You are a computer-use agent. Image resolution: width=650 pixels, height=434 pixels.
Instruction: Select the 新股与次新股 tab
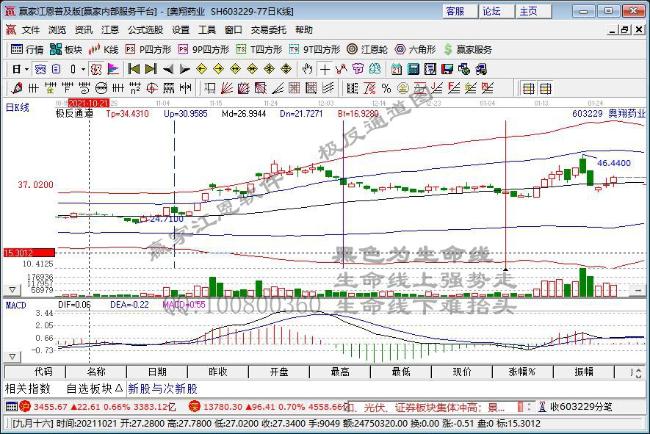[x=162, y=389]
